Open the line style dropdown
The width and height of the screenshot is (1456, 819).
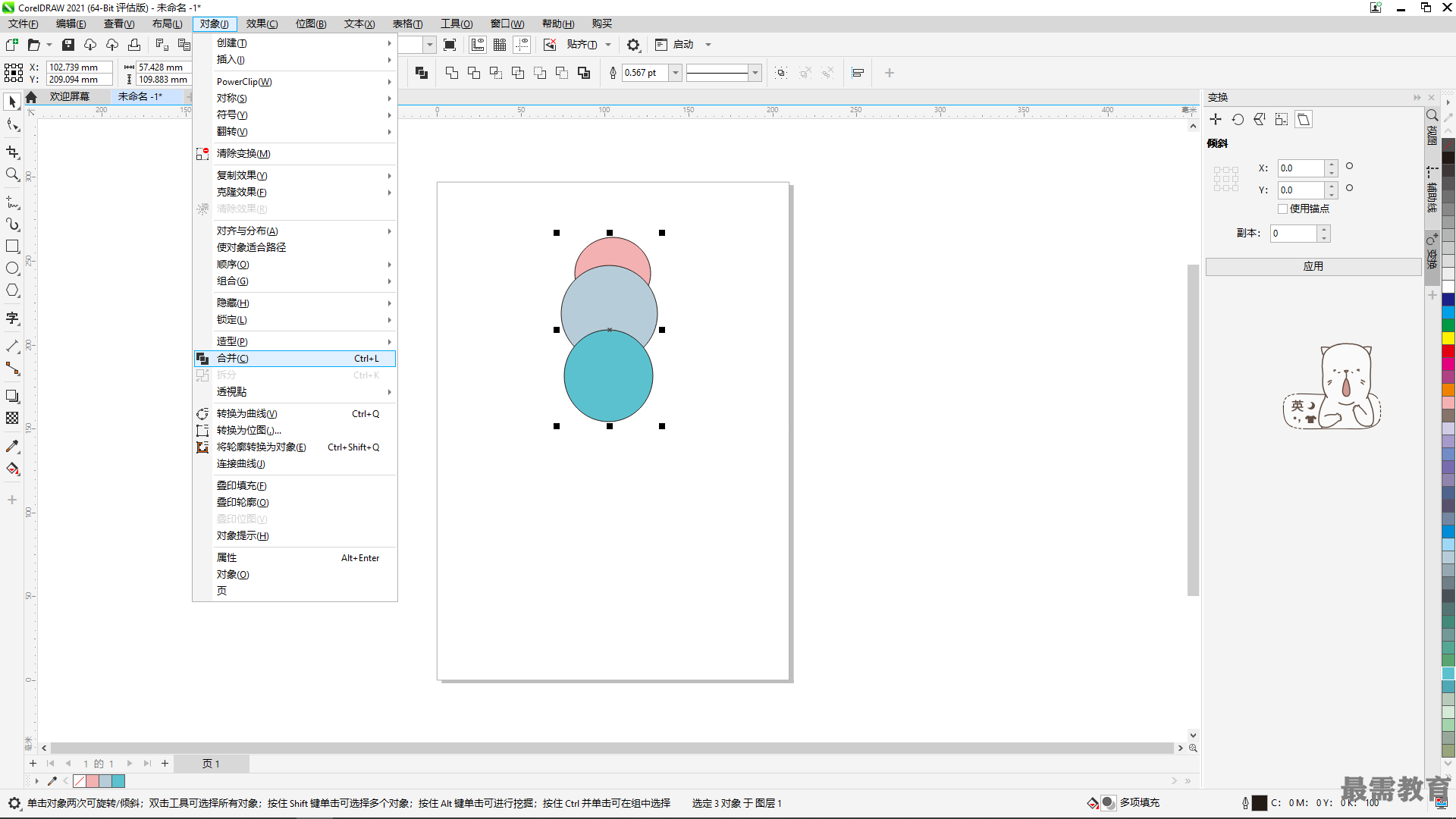[x=755, y=73]
